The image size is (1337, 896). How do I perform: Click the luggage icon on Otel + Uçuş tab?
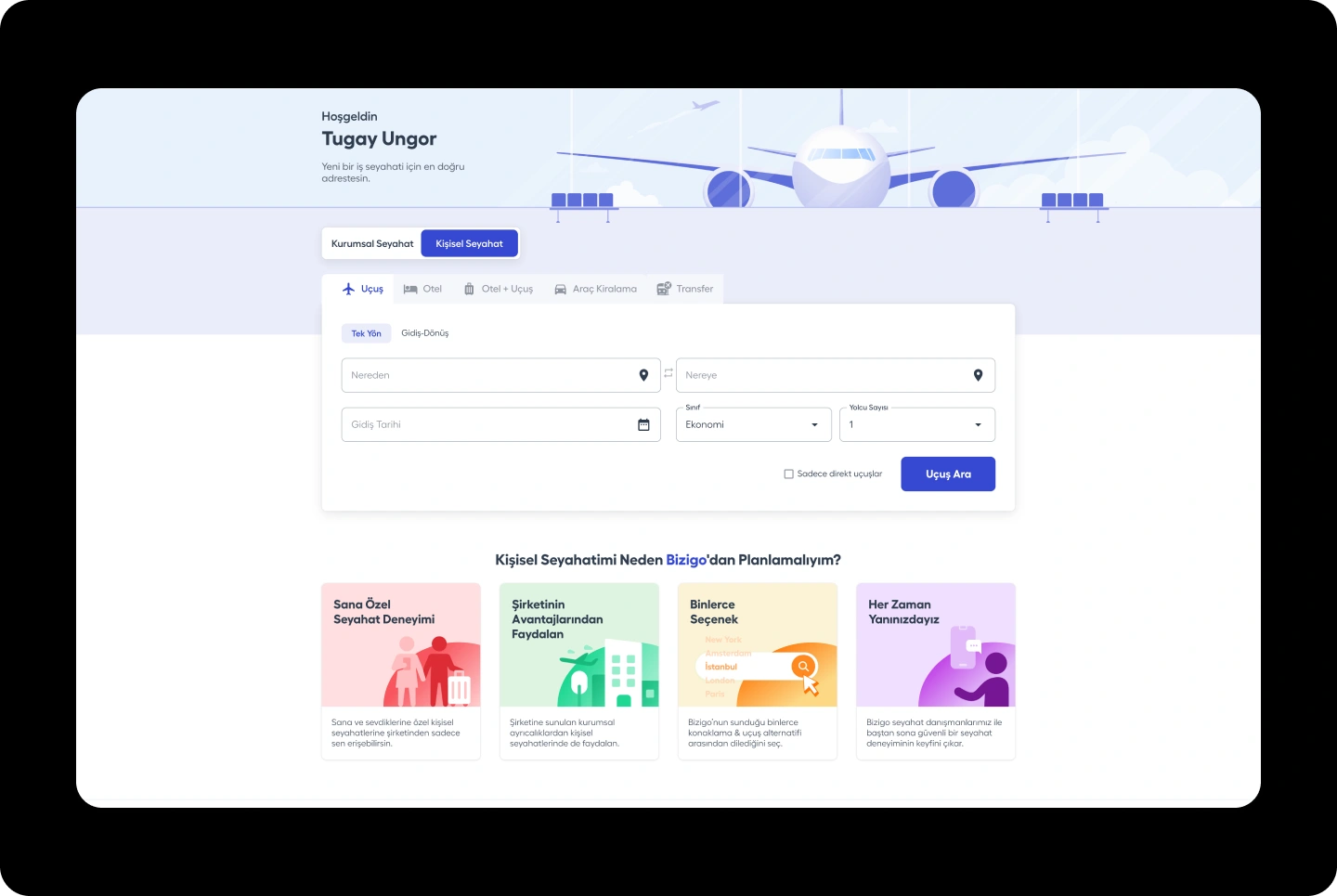tap(469, 289)
